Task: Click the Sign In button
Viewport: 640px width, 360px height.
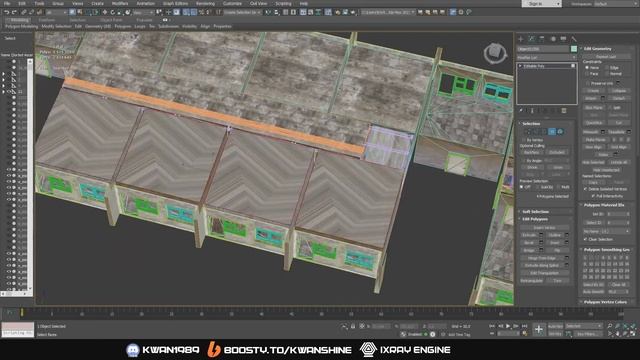Action: pos(542,4)
